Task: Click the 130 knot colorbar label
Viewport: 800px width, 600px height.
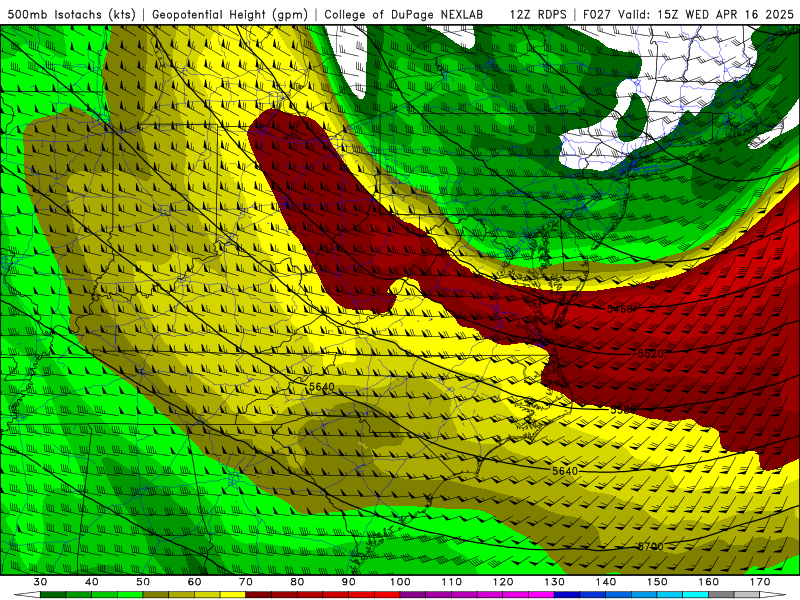Action: click(554, 582)
